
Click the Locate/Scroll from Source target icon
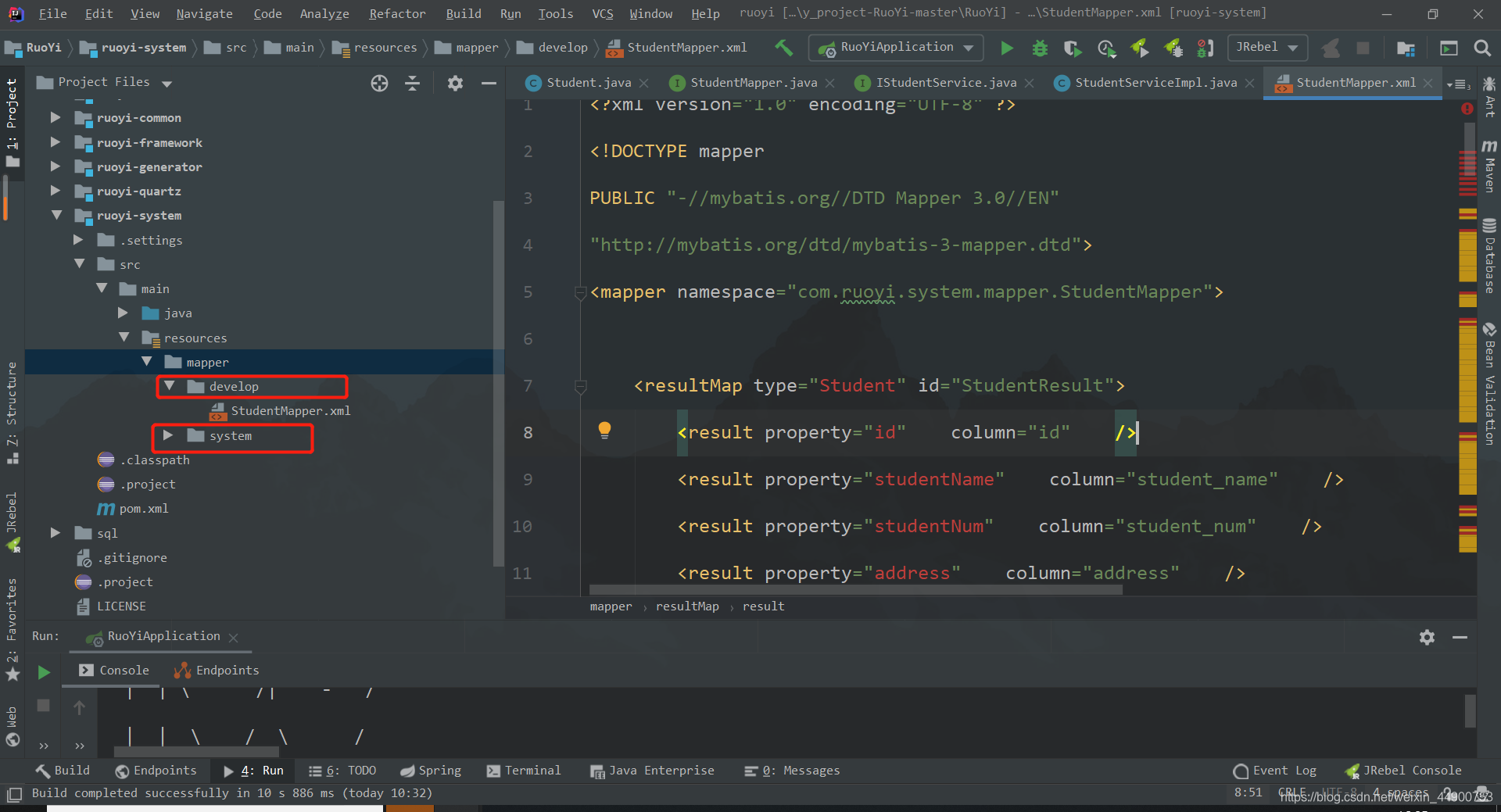379,83
